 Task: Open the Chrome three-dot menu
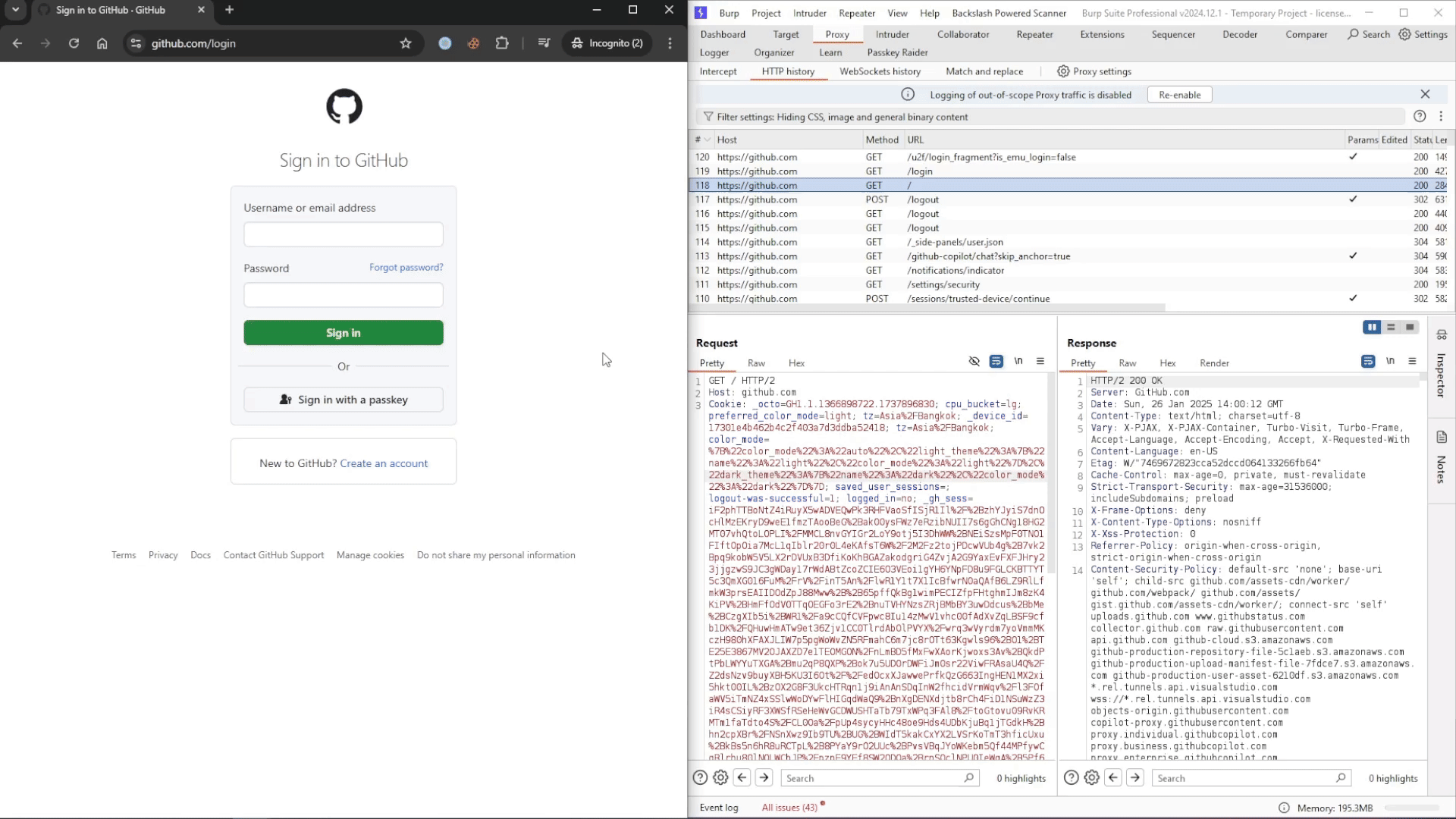(x=670, y=43)
